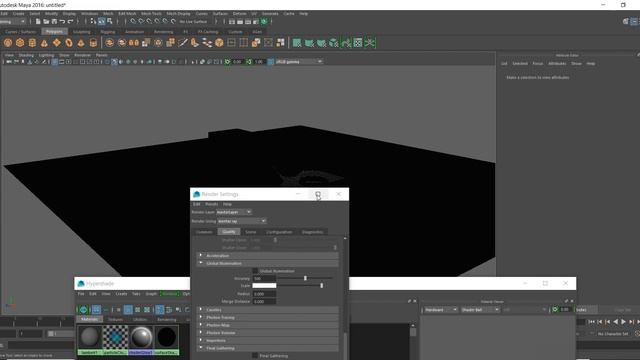Image resolution: width=640 pixels, height=360 pixels.
Task: Click the Accuracy value field
Action: (264, 278)
